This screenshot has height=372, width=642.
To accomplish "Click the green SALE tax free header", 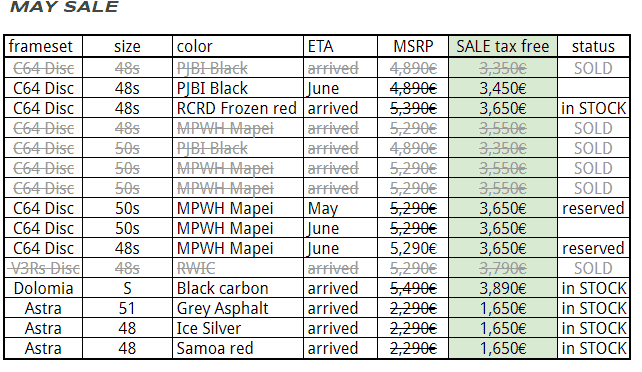I will tap(503, 46).
